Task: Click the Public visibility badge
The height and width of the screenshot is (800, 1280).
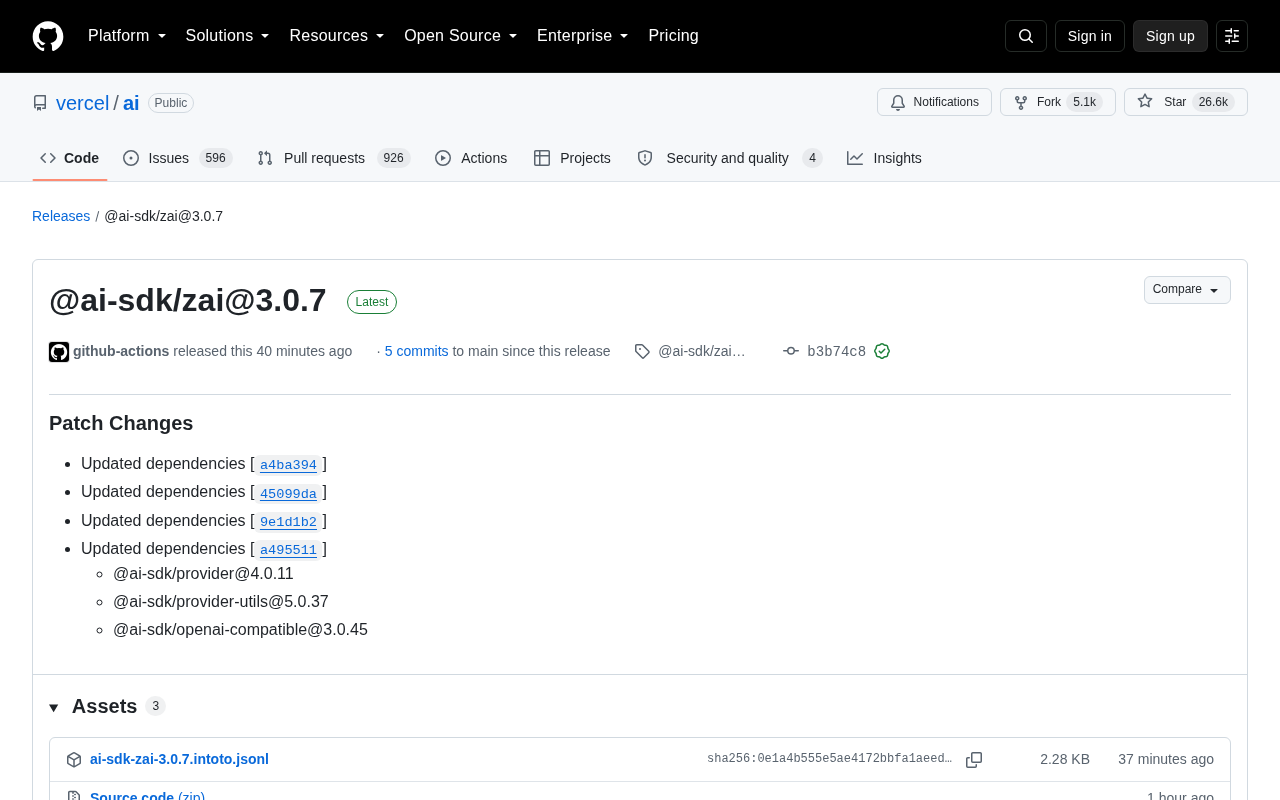Action: click(171, 103)
